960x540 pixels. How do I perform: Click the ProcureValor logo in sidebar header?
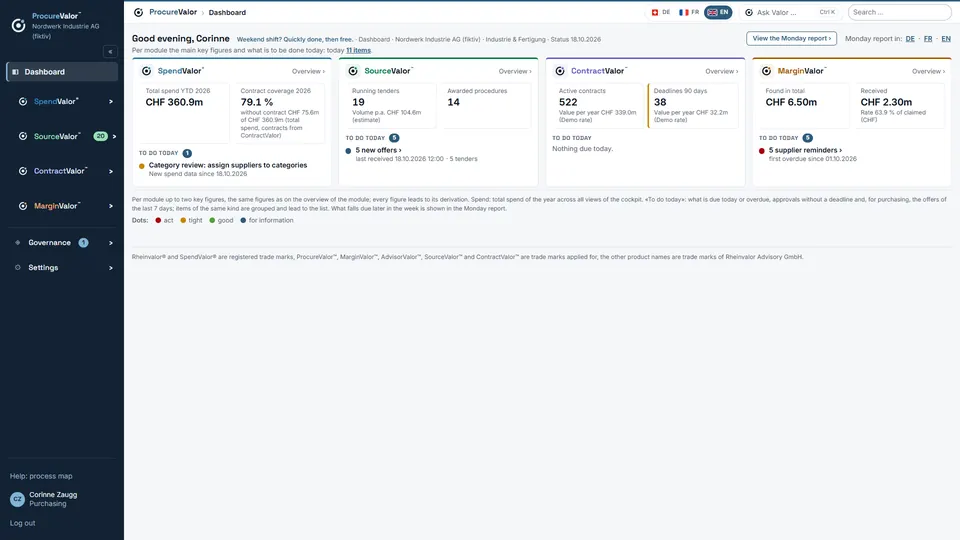18,25
